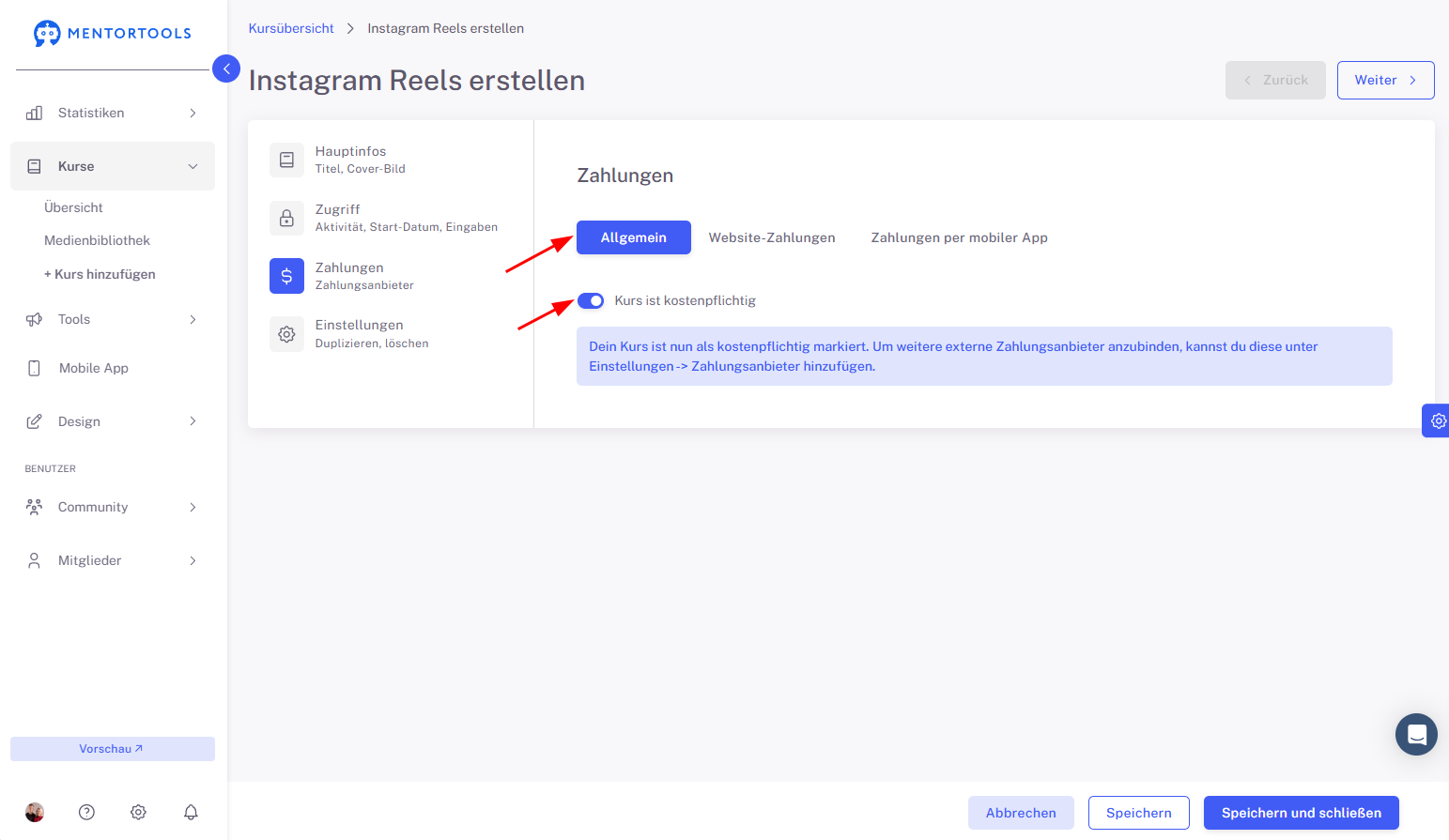Expand the Statistiken menu
This screenshot has height=840, width=1449.
113,113
